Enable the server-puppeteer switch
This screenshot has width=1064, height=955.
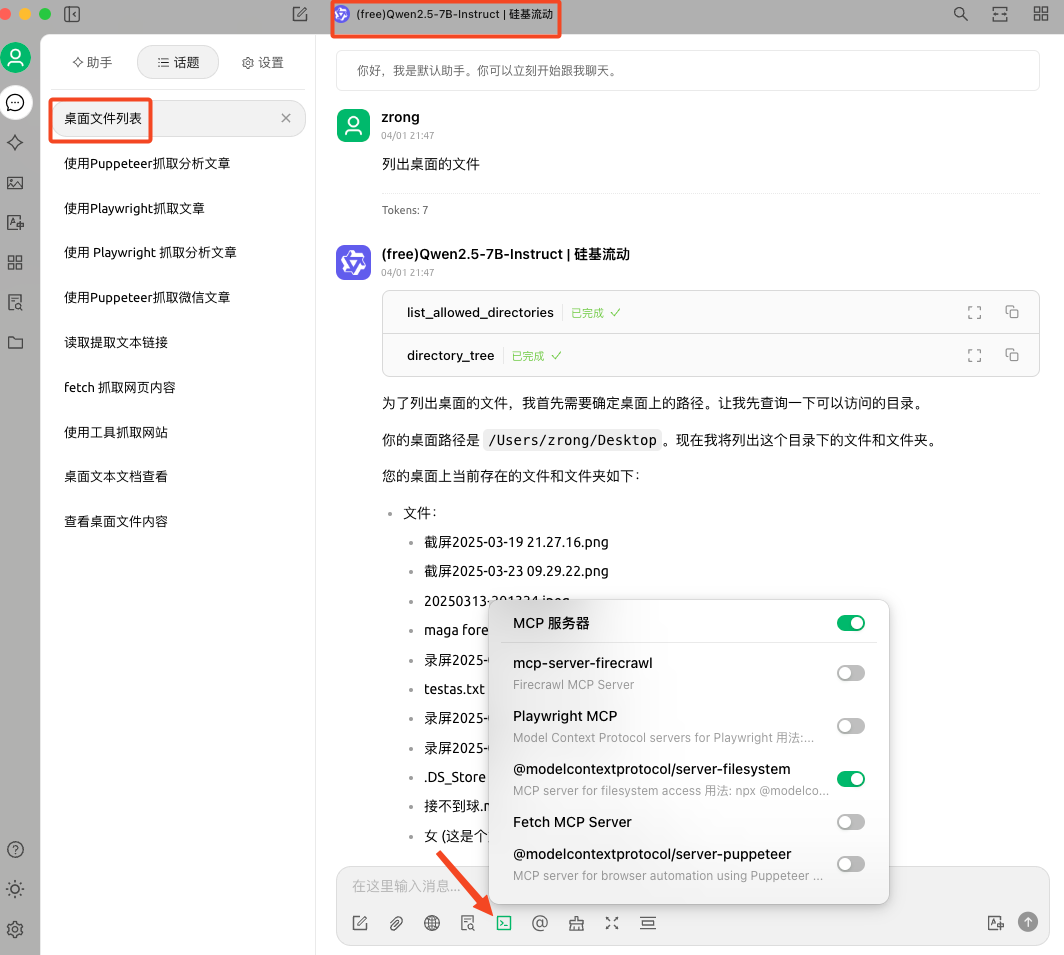851,864
